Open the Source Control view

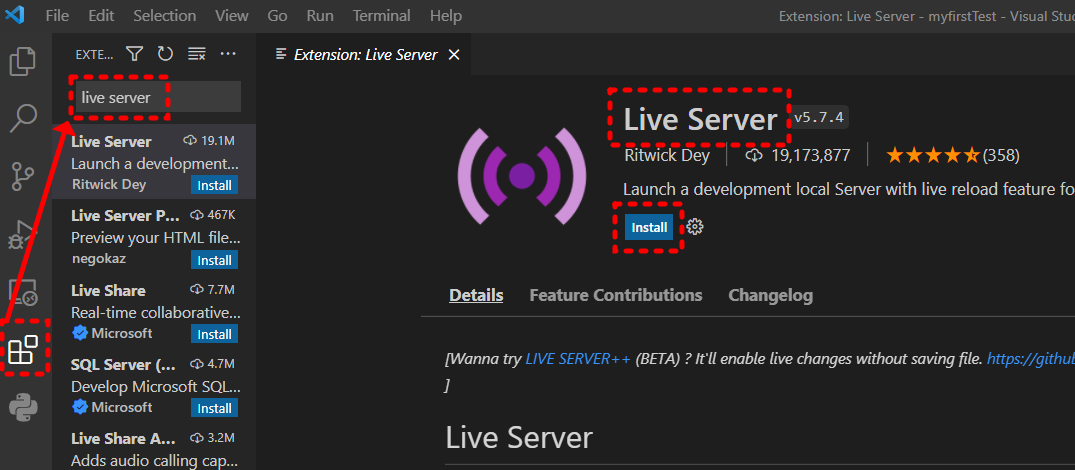23,176
